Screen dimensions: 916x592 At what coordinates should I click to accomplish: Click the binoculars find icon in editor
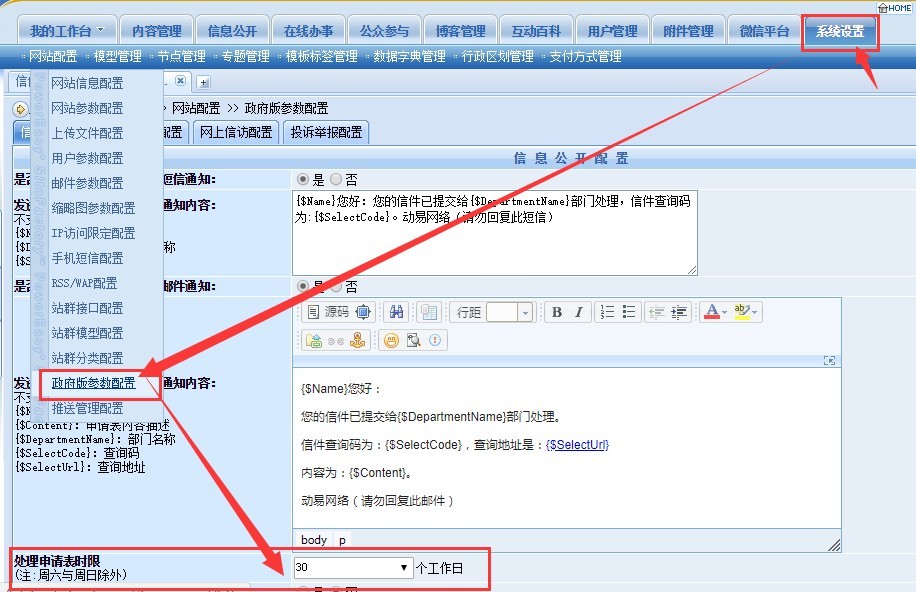(x=397, y=313)
